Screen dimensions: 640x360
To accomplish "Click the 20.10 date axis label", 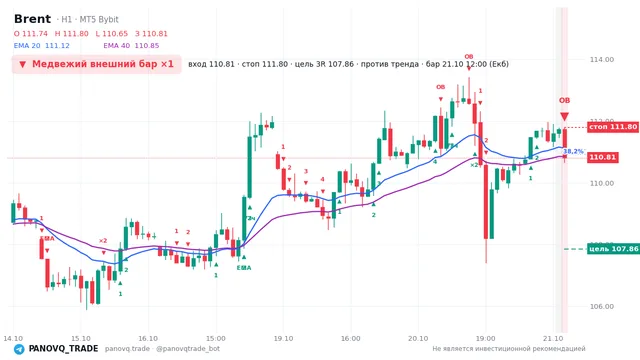I will (x=418, y=338).
